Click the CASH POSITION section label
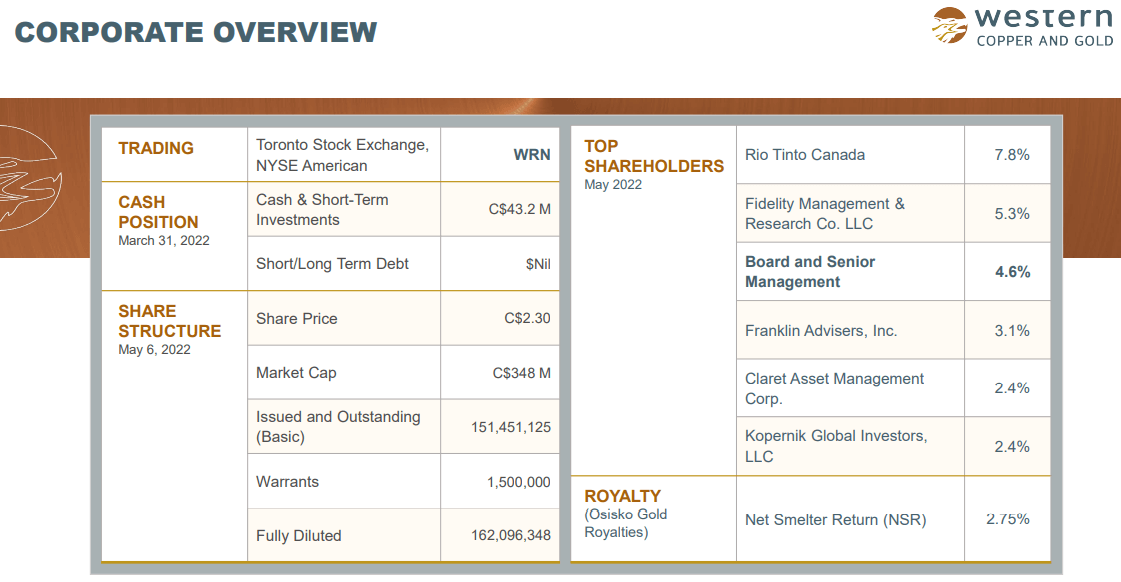Image resolution: width=1121 pixels, height=582 pixels. point(158,212)
